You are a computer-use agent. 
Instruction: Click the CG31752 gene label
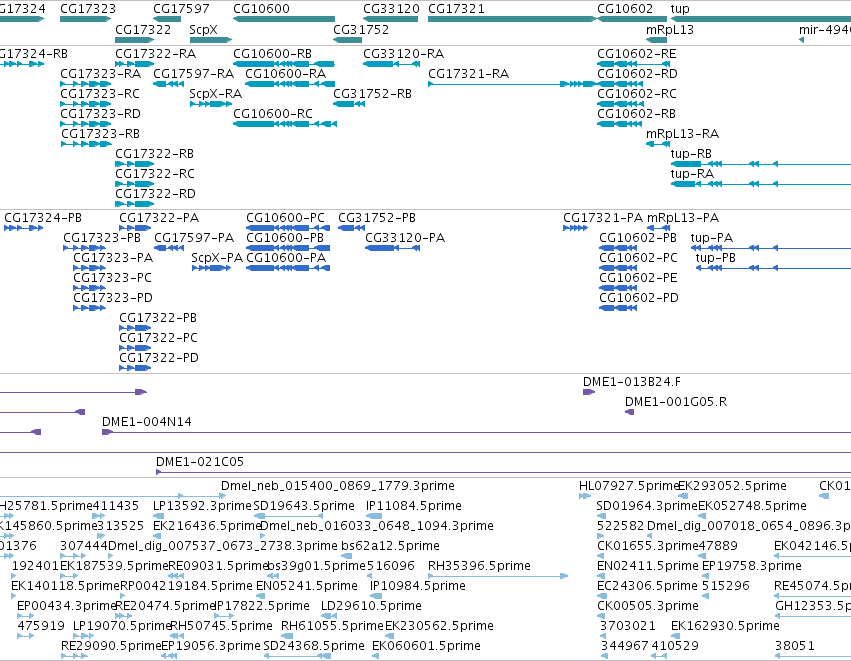click(361, 29)
